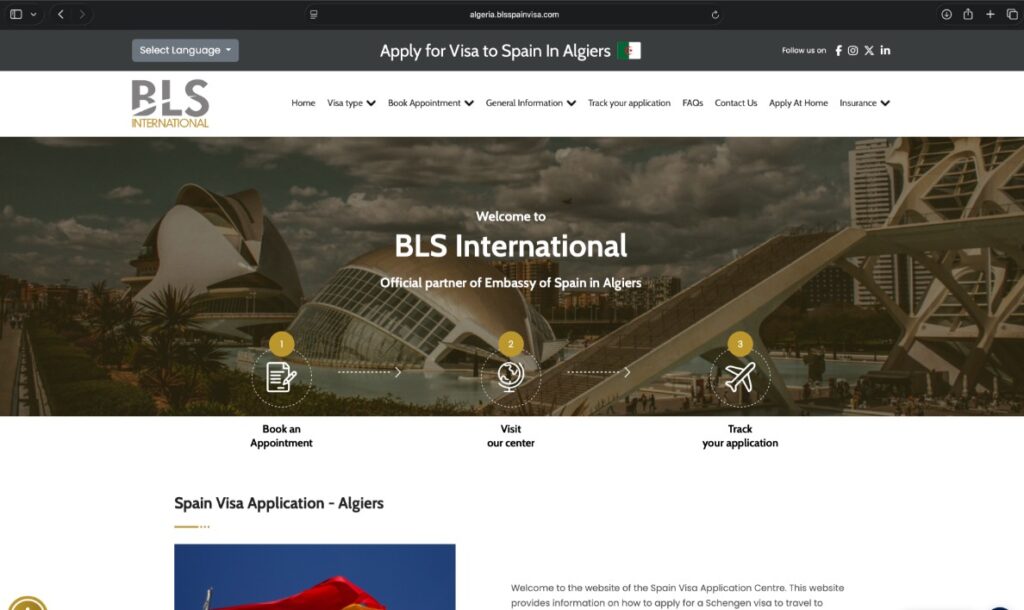
Task: Click the Visit our center globe icon
Action: click(x=511, y=377)
